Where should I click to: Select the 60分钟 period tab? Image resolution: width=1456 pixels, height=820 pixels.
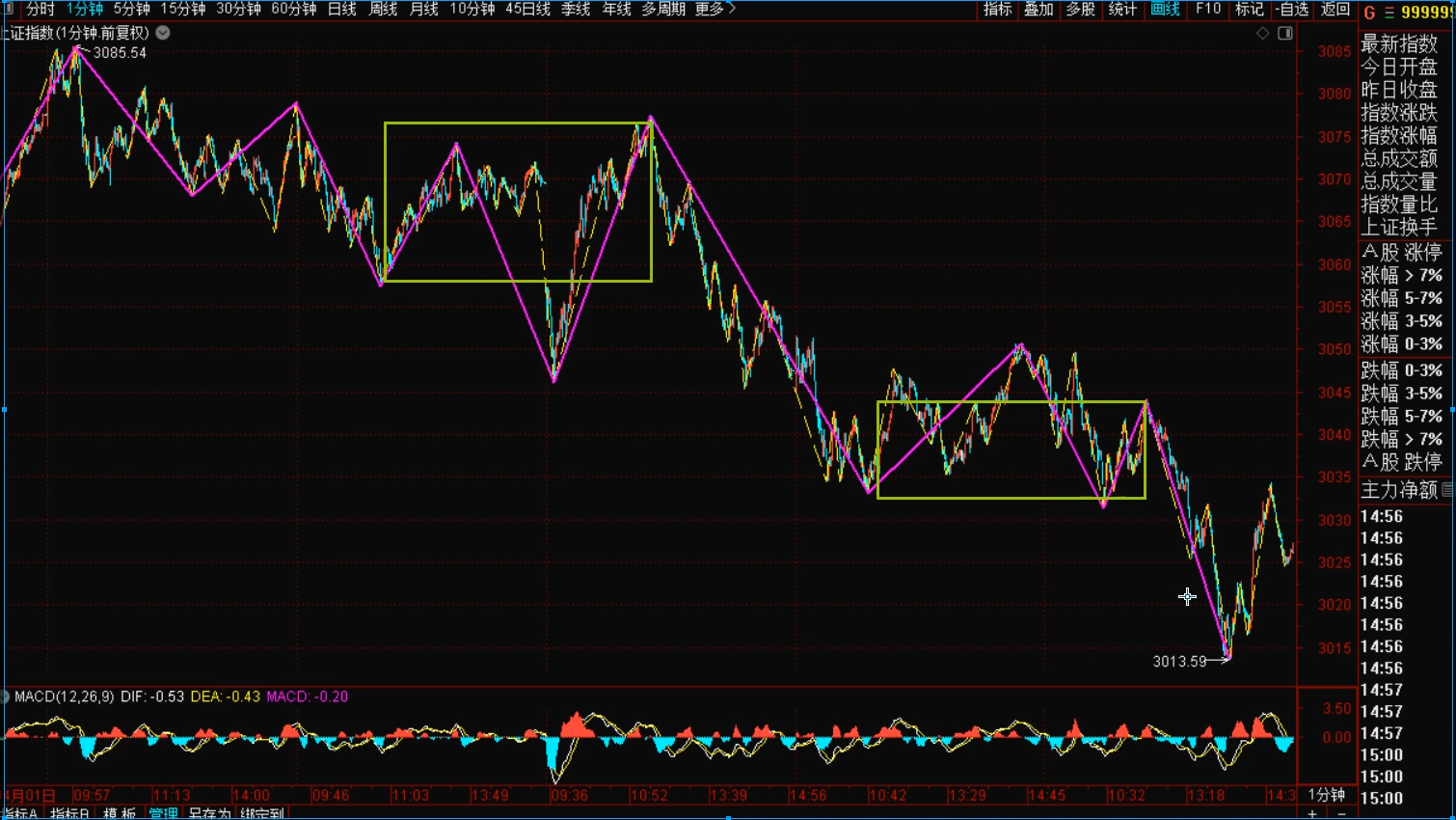293,9
